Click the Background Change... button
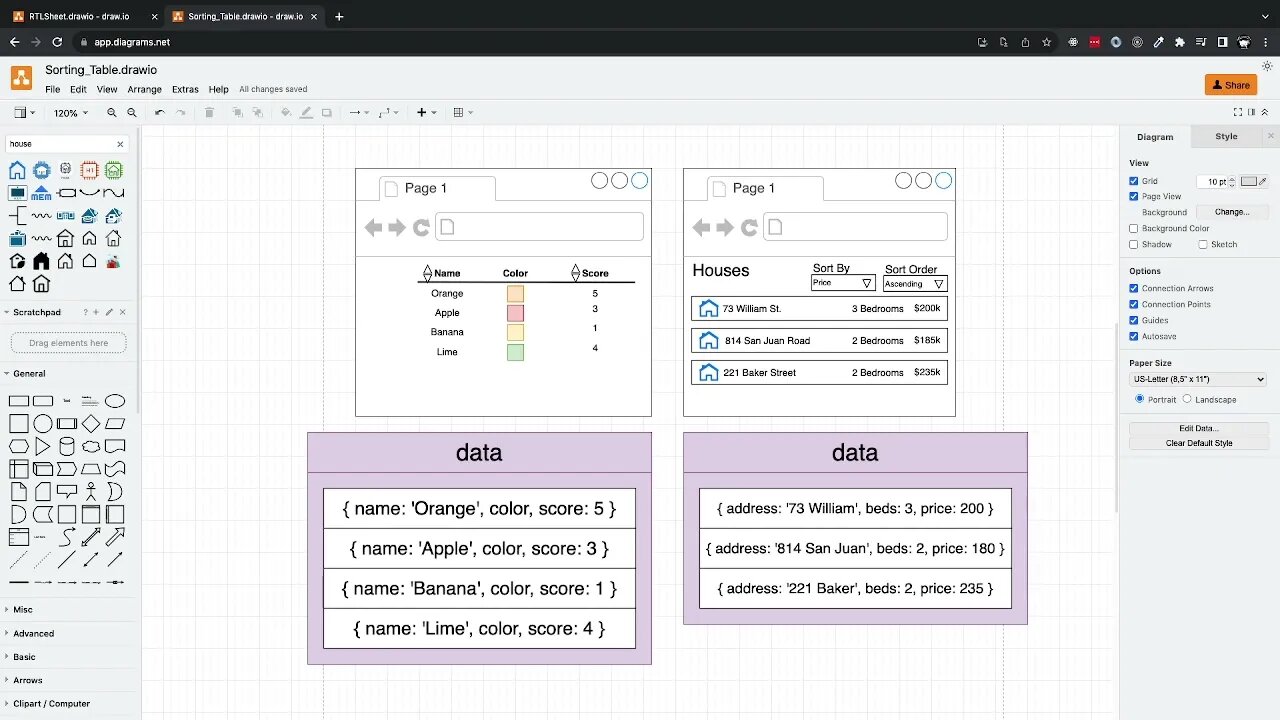Viewport: 1280px width, 720px height. tap(1232, 212)
